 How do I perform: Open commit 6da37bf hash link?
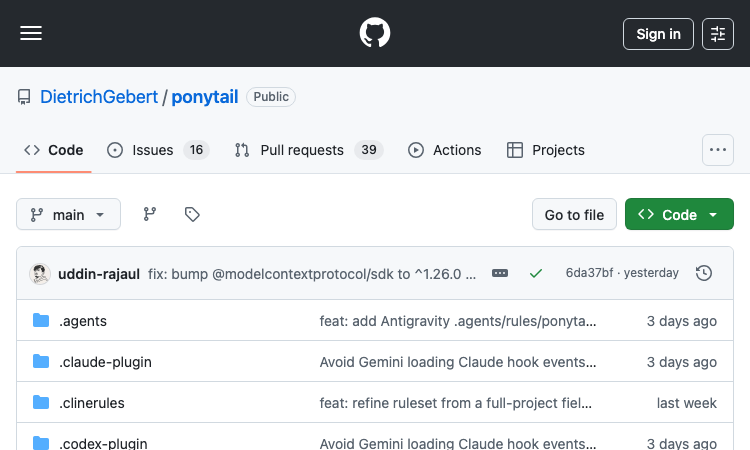tap(589, 273)
